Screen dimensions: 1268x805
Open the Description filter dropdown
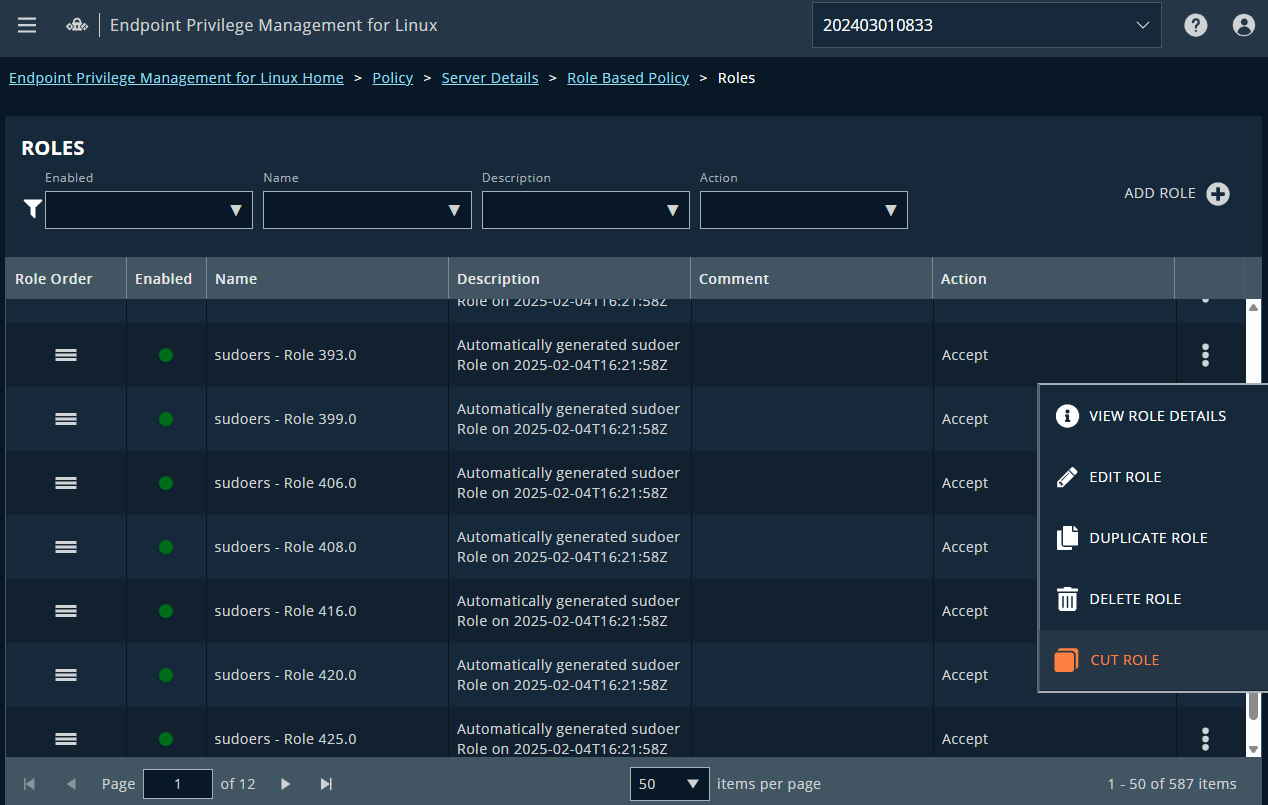[586, 210]
